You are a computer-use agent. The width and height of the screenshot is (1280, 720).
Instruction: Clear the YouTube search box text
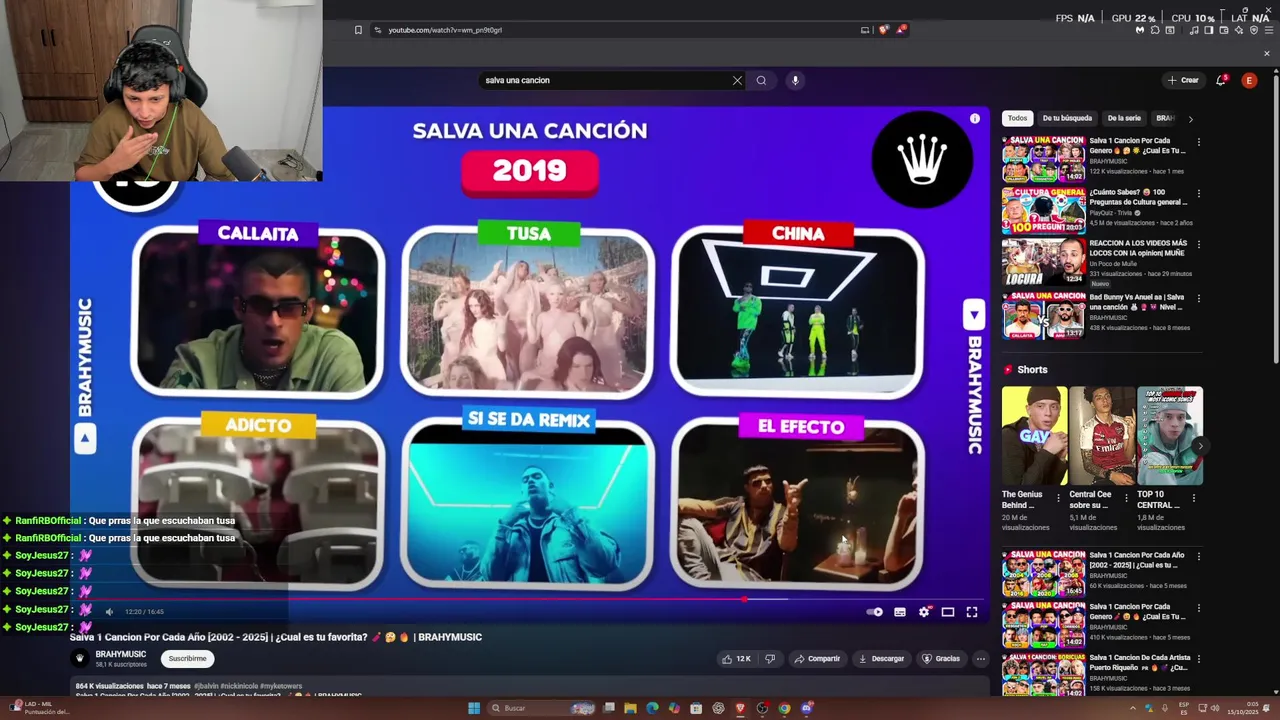coord(737,80)
